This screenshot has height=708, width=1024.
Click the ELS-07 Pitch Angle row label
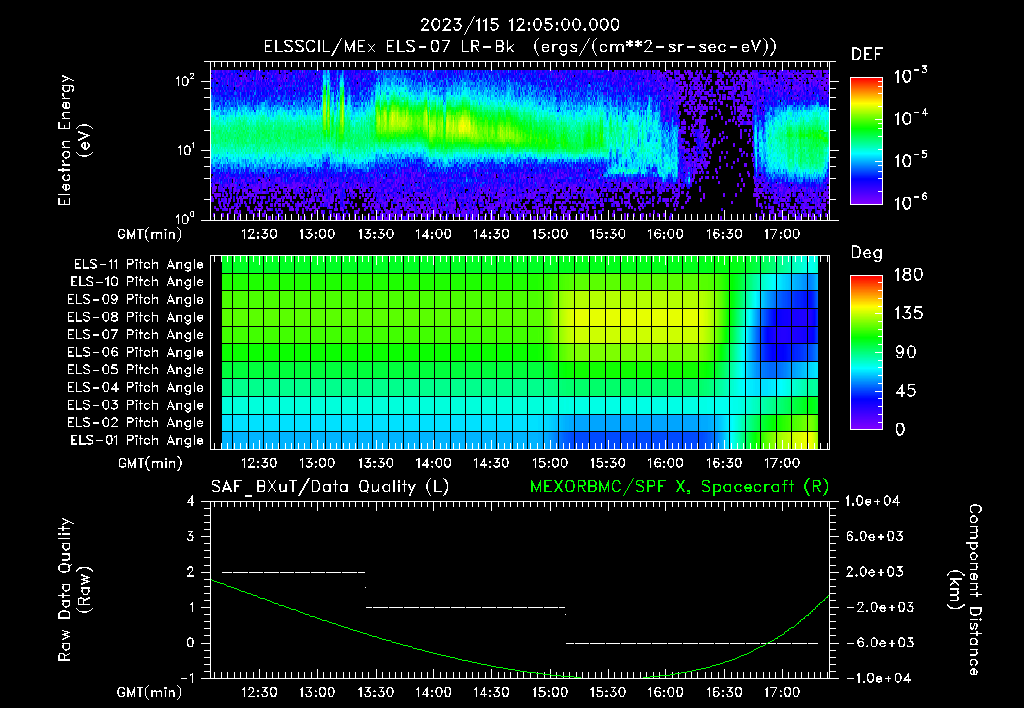coord(136,334)
